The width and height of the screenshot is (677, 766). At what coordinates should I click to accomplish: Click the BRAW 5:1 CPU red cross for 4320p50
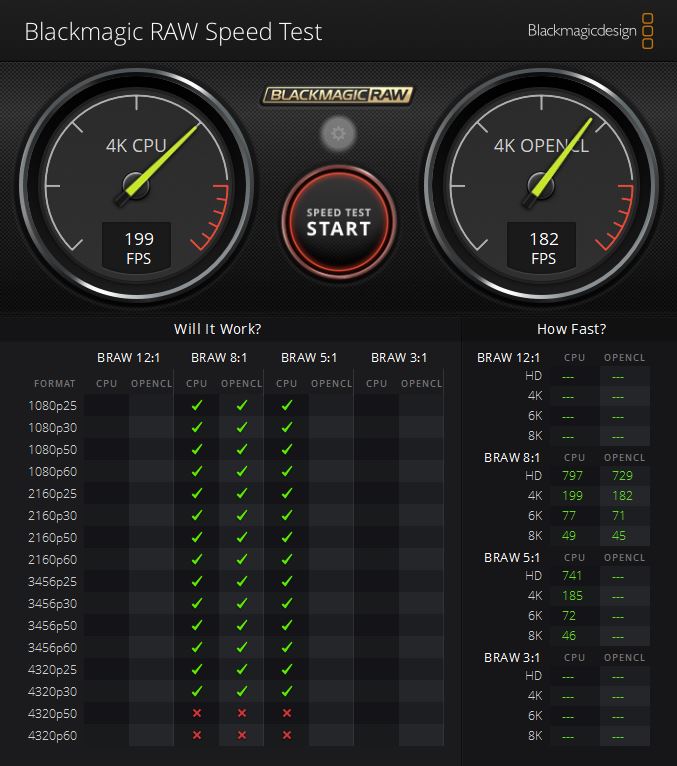(x=287, y=713)
